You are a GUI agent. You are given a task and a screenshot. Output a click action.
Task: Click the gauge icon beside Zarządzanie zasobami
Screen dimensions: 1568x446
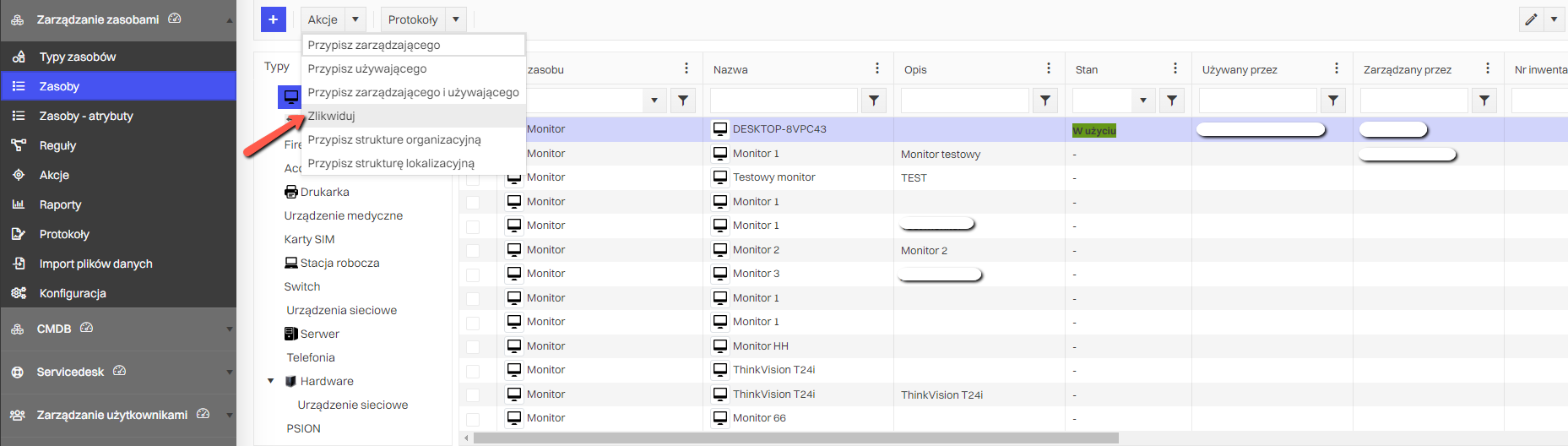(174, 19)
